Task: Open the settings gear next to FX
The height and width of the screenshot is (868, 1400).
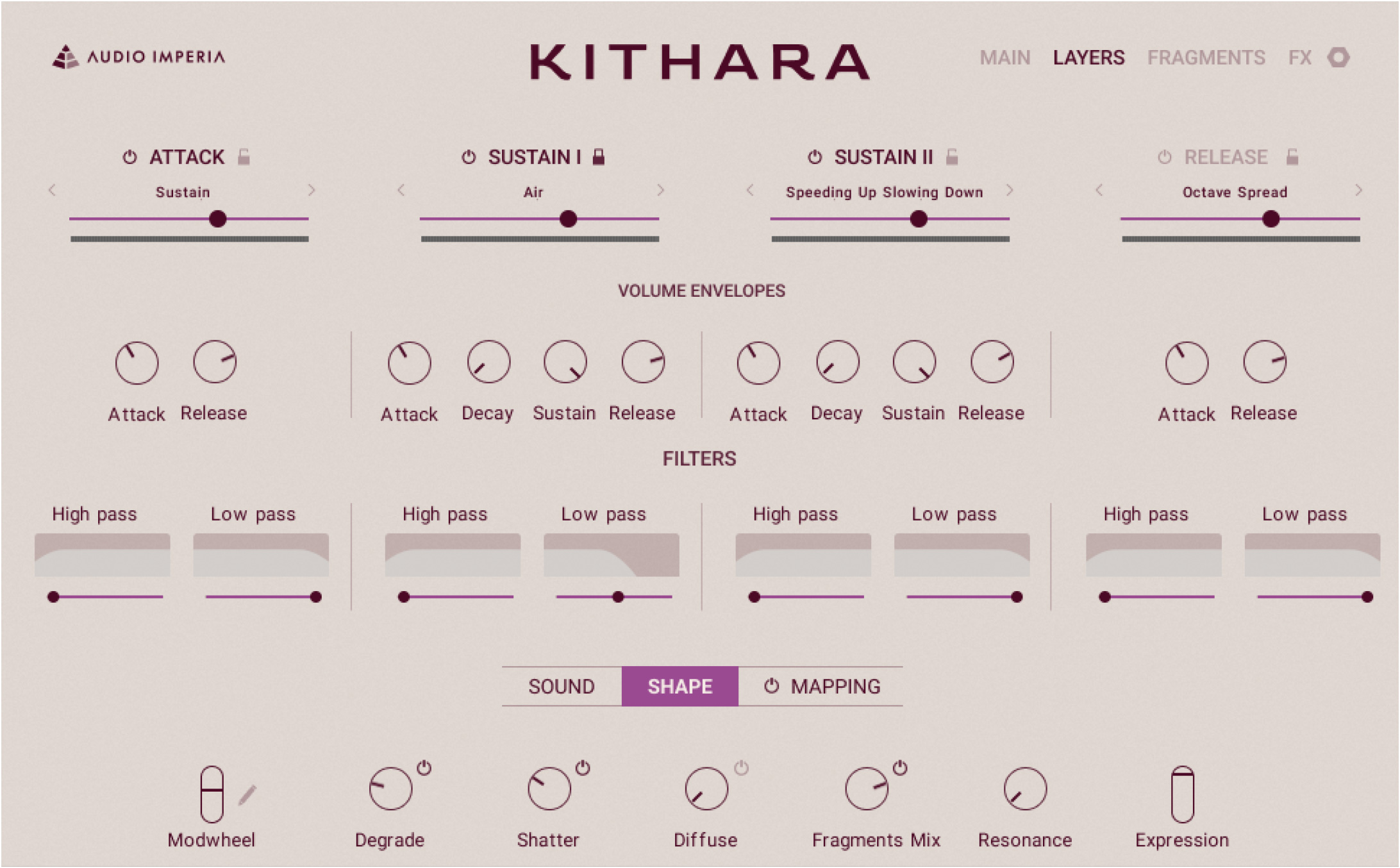Action: pyautogui.click(x=1338, y=58)
